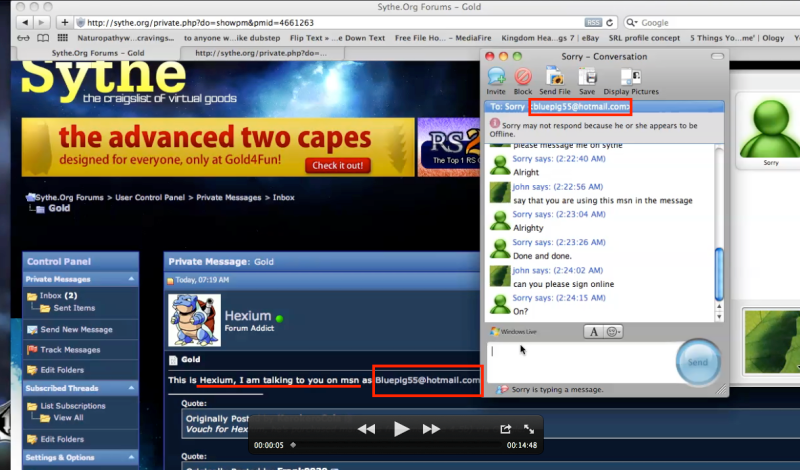The width and height of the screenshot is (800, 470).
Task: Click View All subscriptions
Action: 68,417
